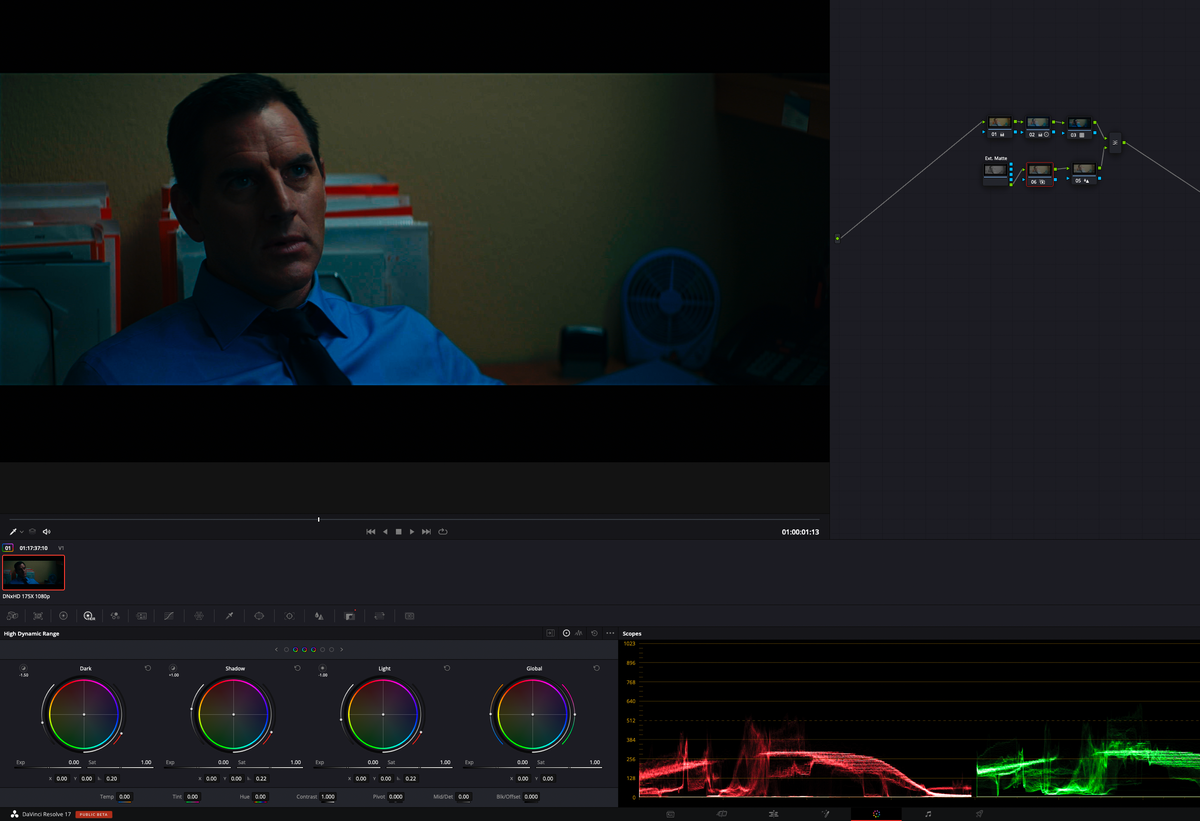Enable loop playback in the transport controls

[x=443, y=531]
